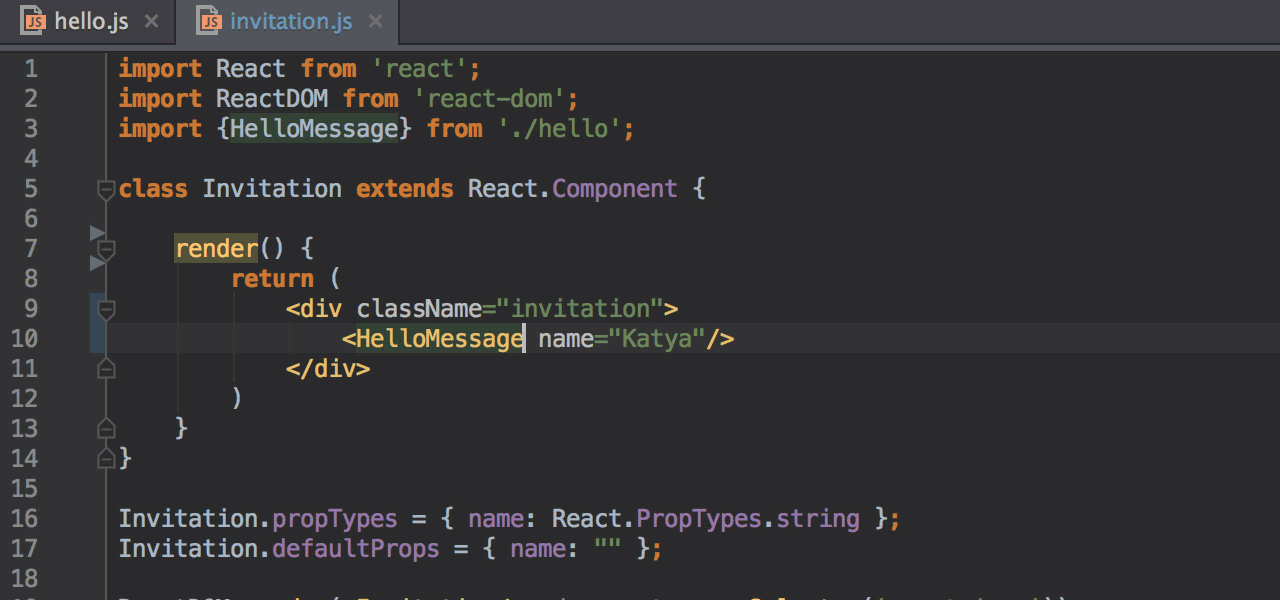
Task: Place cursor on the highlighted render method name
Action: (216, 249)
